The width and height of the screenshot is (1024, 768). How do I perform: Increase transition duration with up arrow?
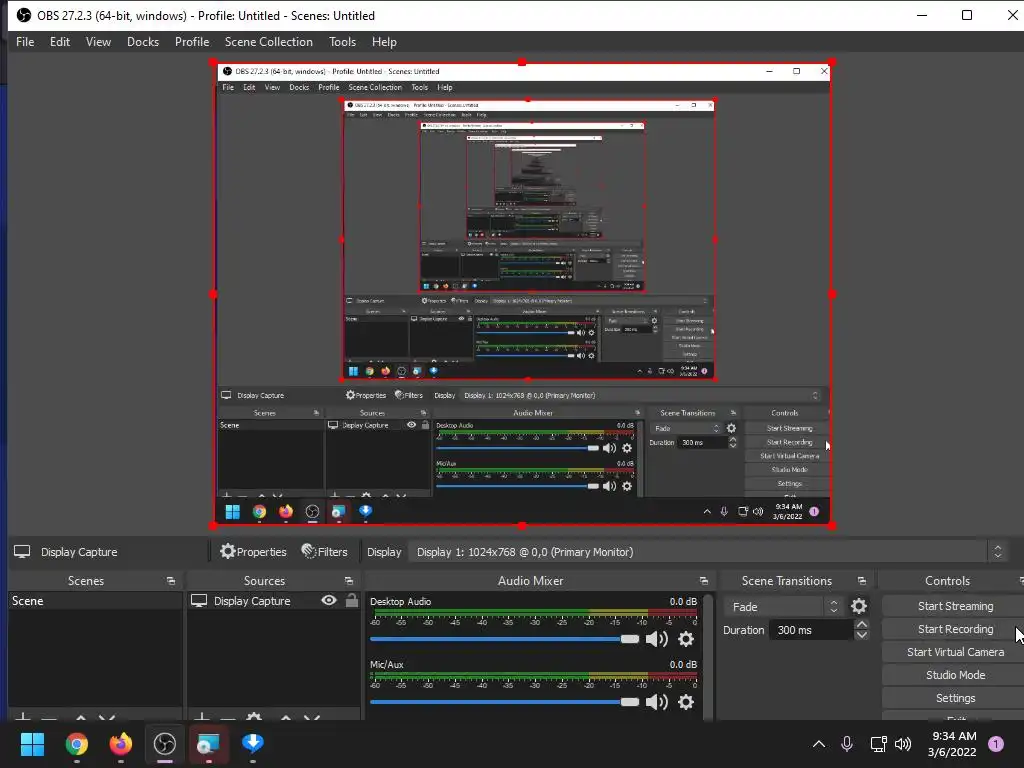coord(862,625)
